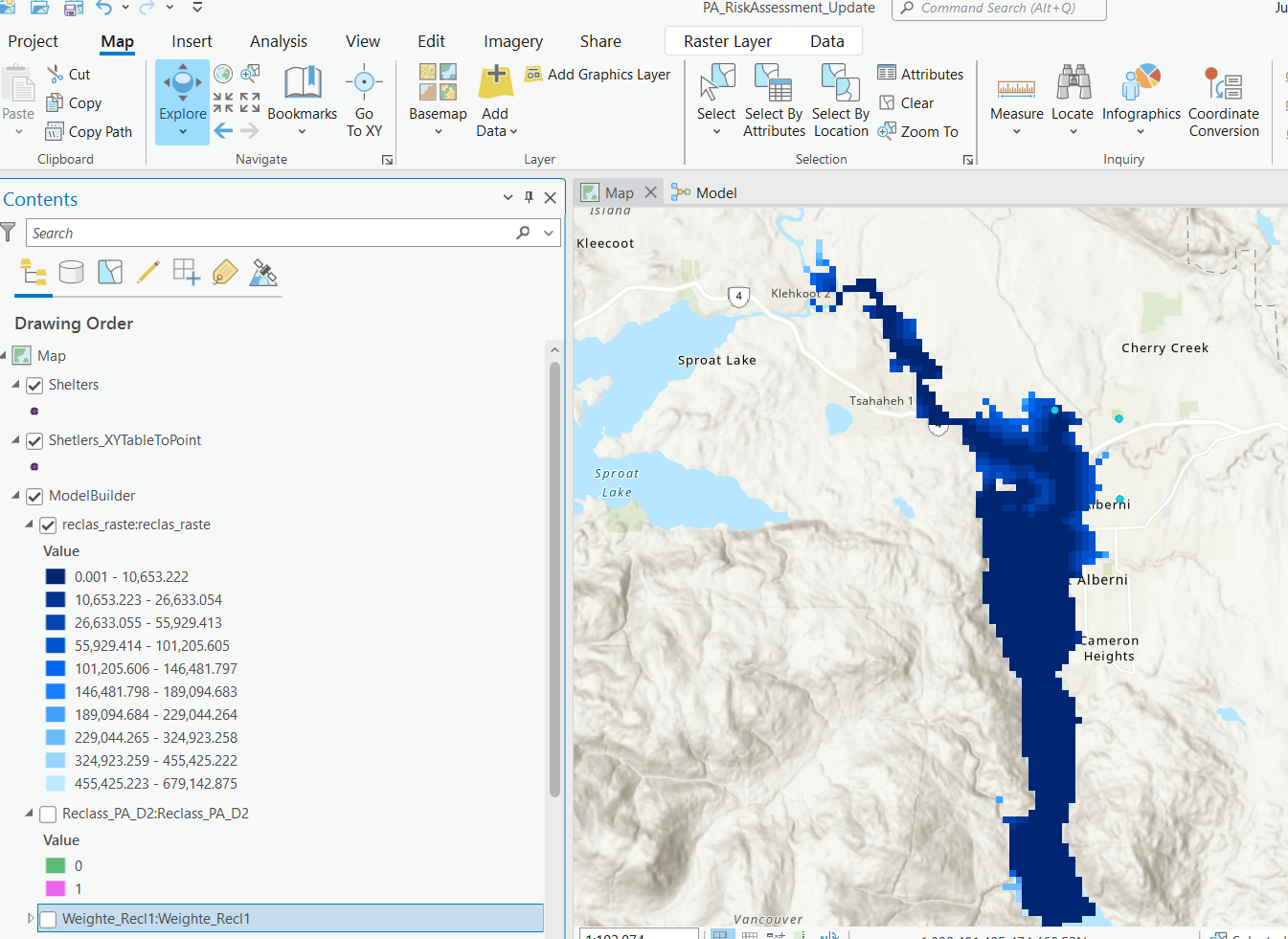Image resolution: width=1288 pixels, height=939 pixels.
Task: Uncheck the Shelters layer checkbox
Action: [x=35, y=386]
